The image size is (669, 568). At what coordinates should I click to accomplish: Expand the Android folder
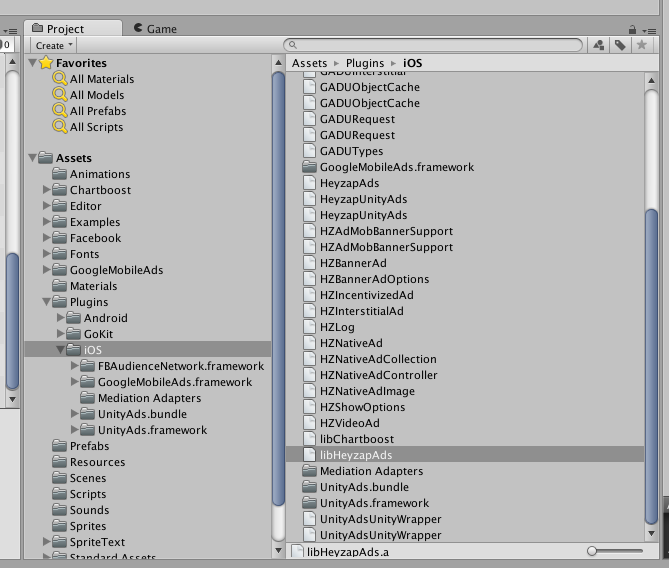point(61,318)
